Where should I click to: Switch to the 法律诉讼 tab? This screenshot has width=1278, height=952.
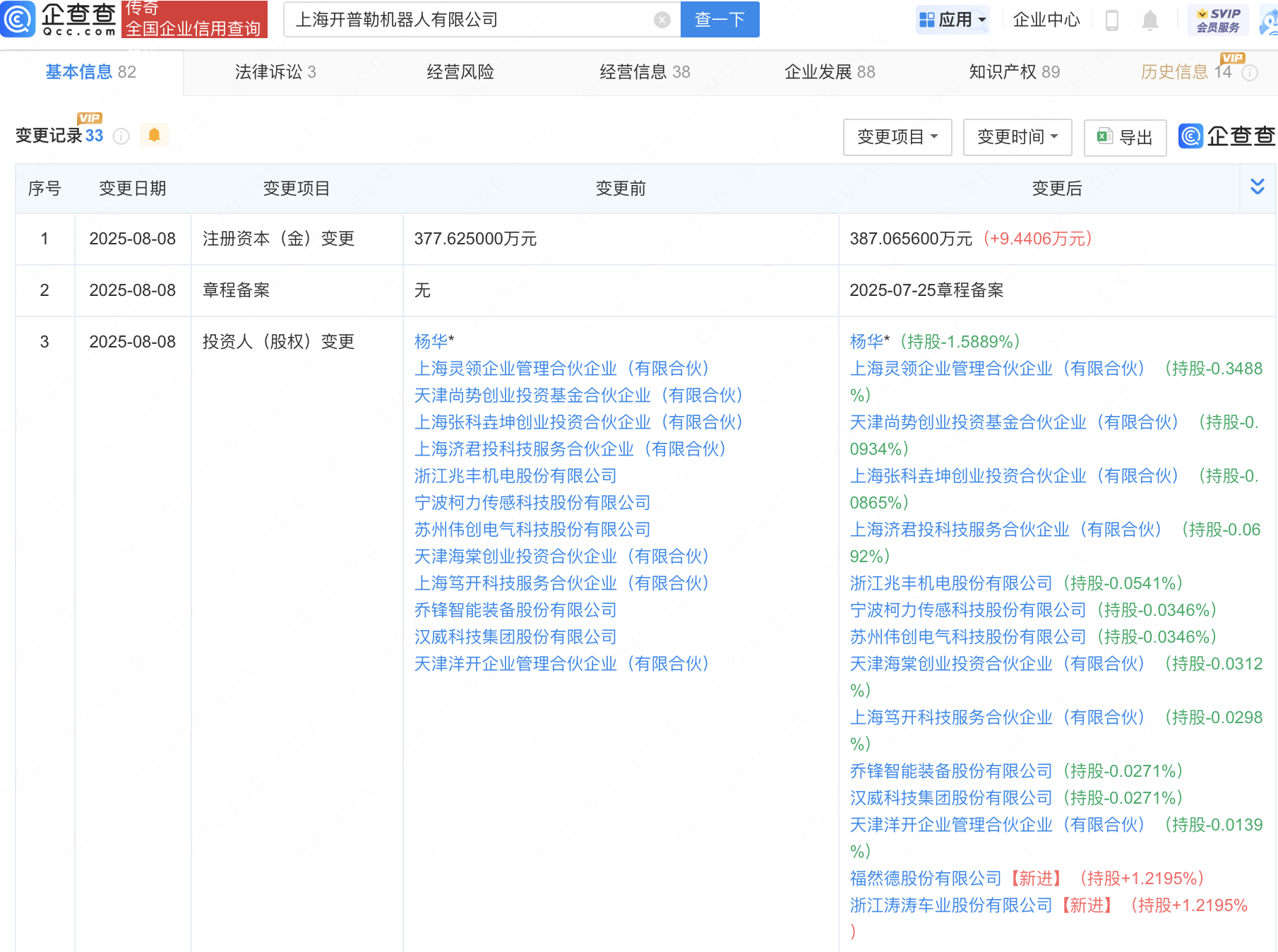(x=275, y=72)
